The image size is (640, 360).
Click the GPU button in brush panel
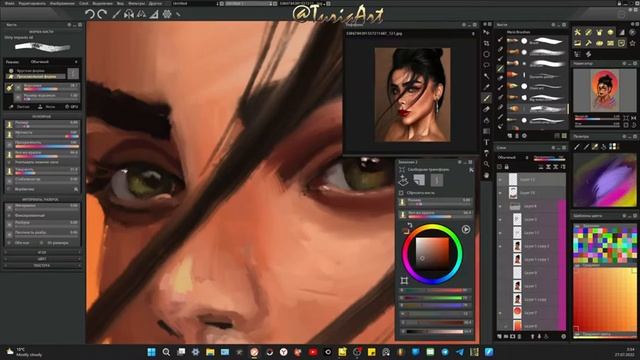pos(72,107)
